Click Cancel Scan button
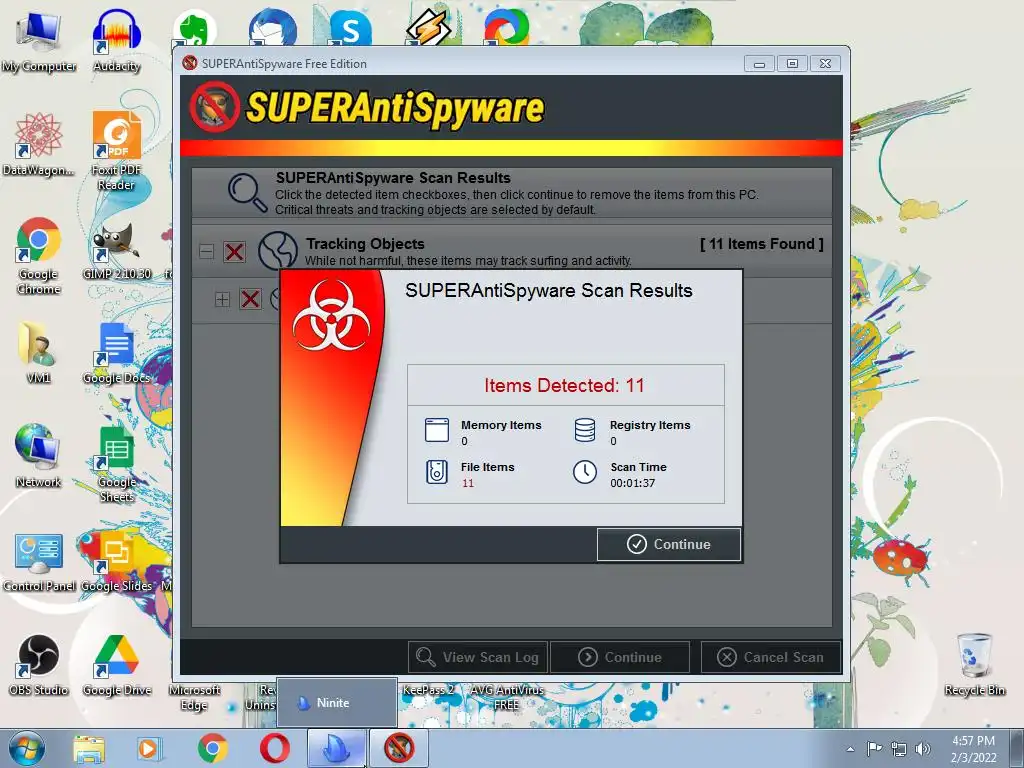 (771, 657)
